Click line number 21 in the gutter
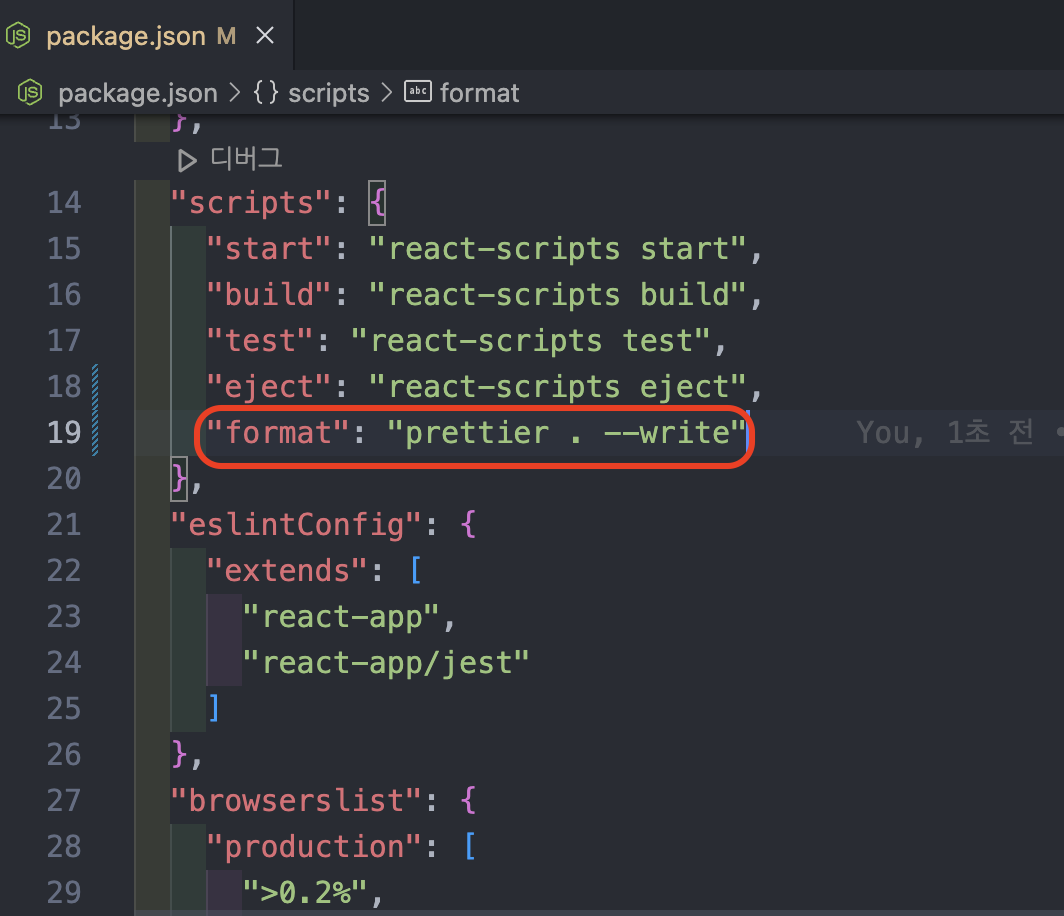 click(64, 524)
